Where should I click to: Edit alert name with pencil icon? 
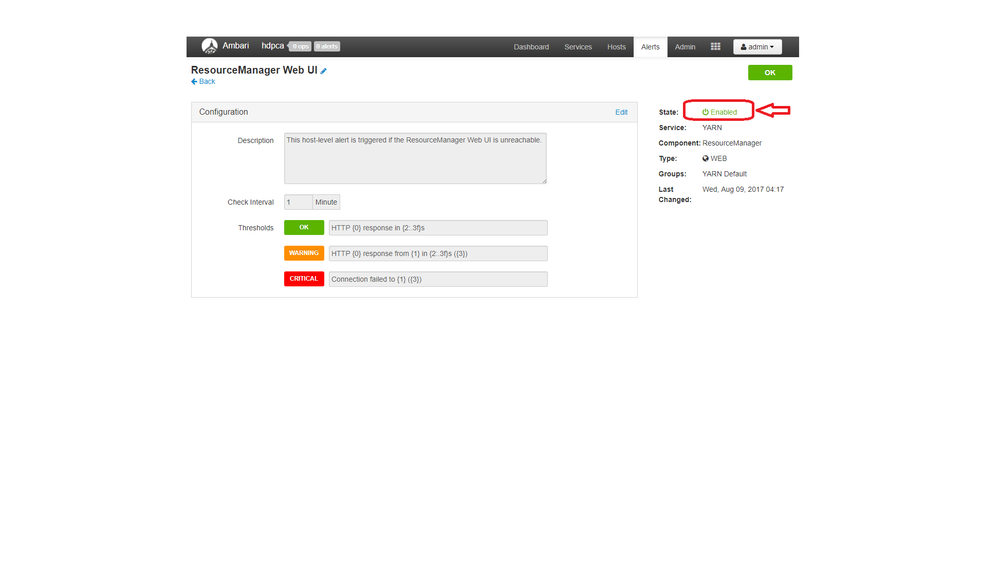(324, 71)
